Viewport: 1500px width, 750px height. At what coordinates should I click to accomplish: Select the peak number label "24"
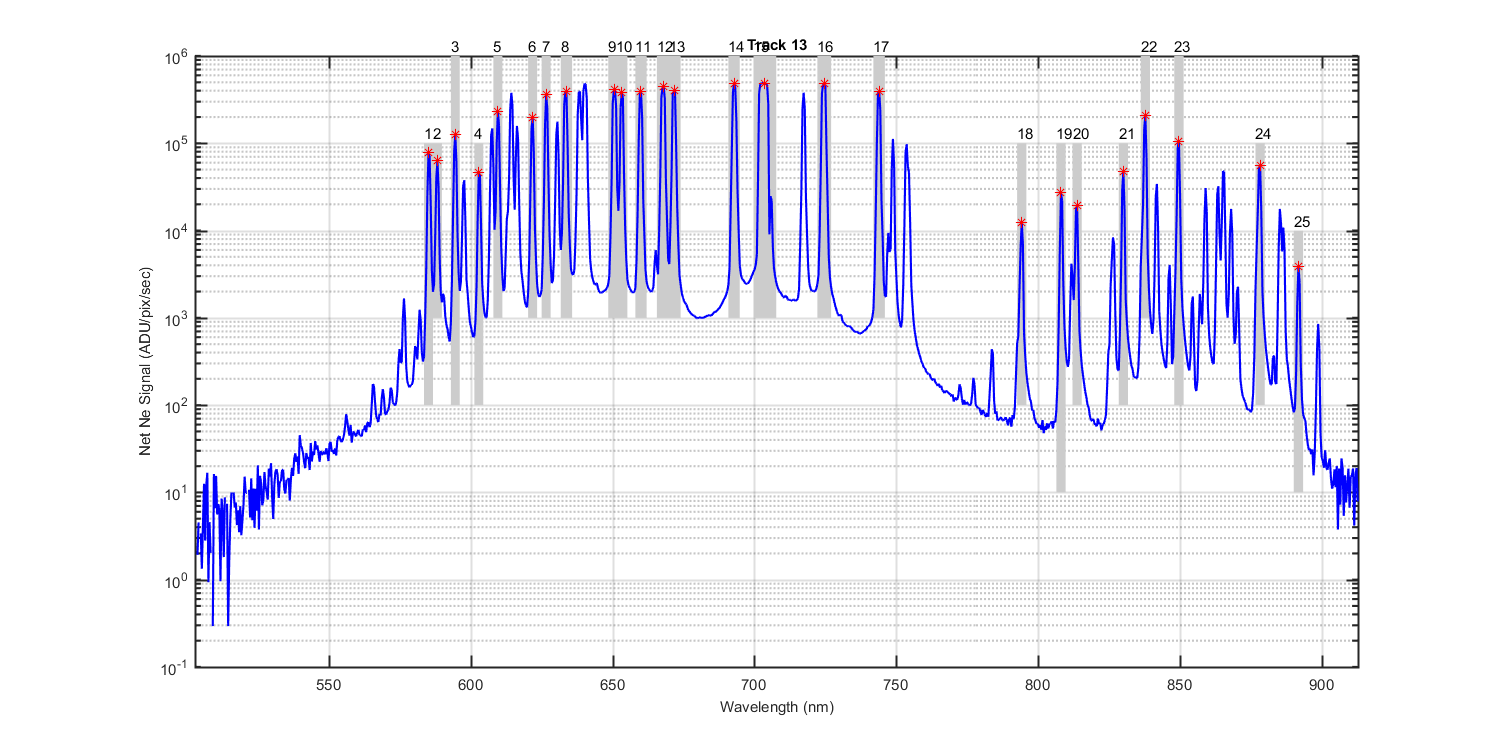(1263, 134)
